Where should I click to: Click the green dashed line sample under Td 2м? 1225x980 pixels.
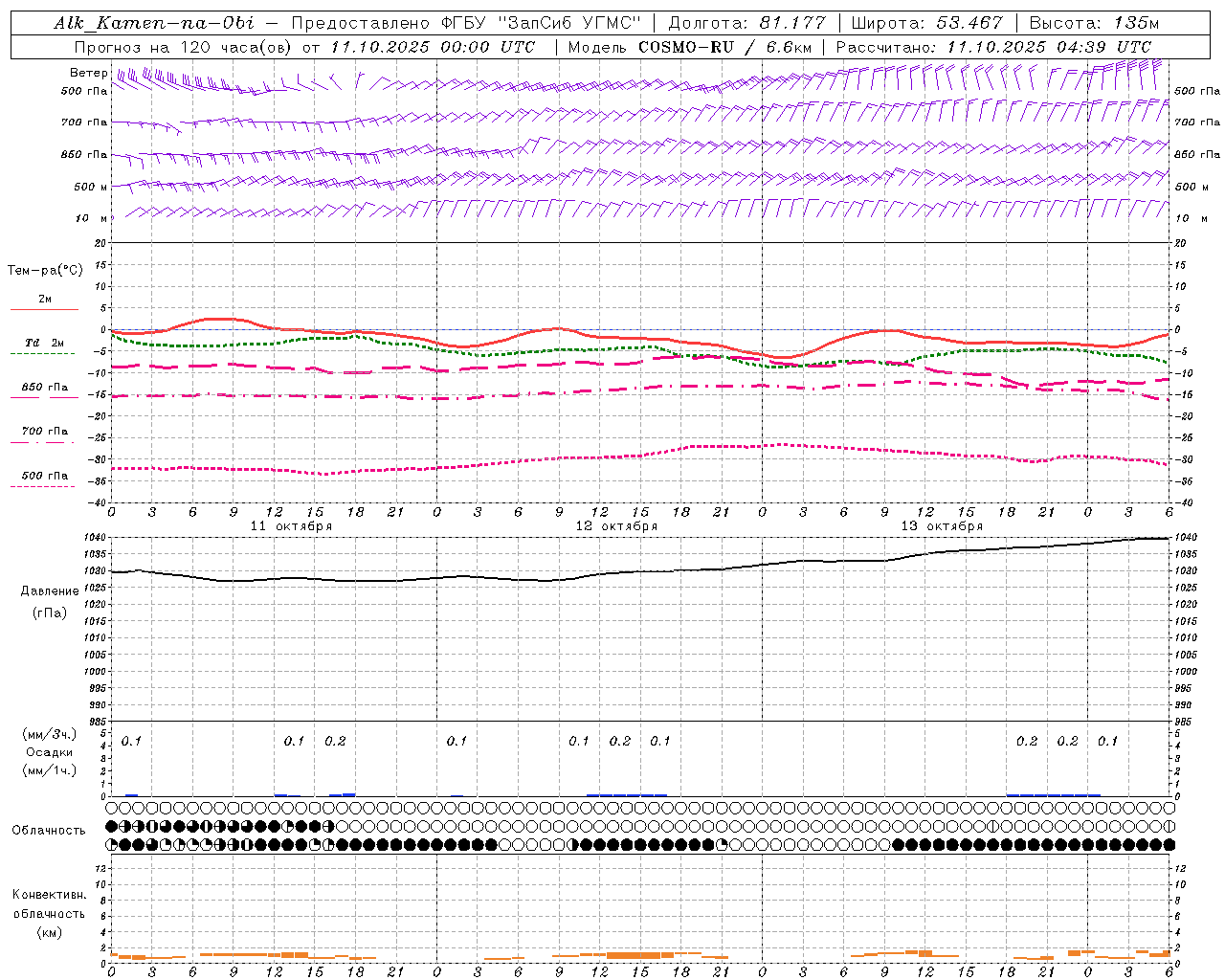(x=42, y=354)
